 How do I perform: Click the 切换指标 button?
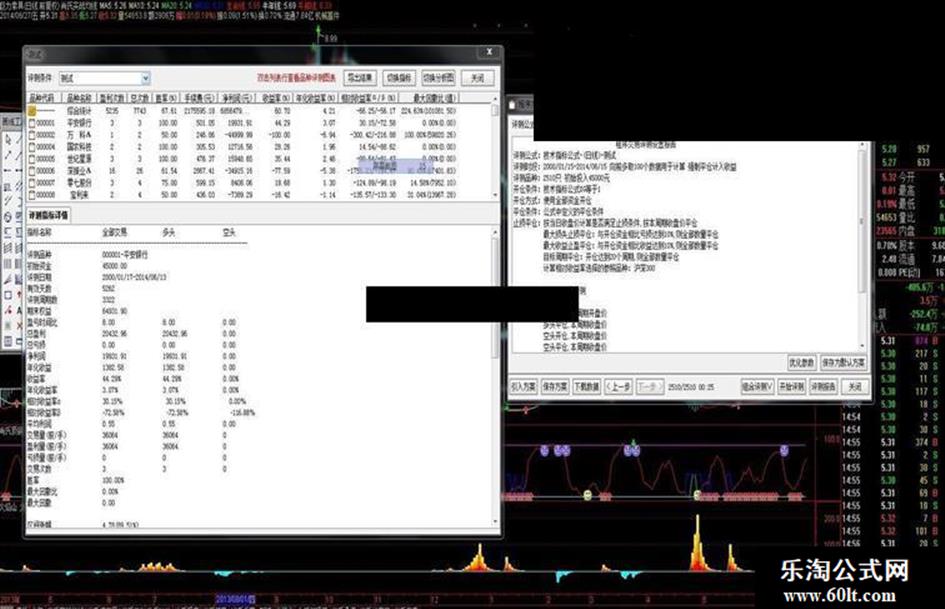[399, 78]
